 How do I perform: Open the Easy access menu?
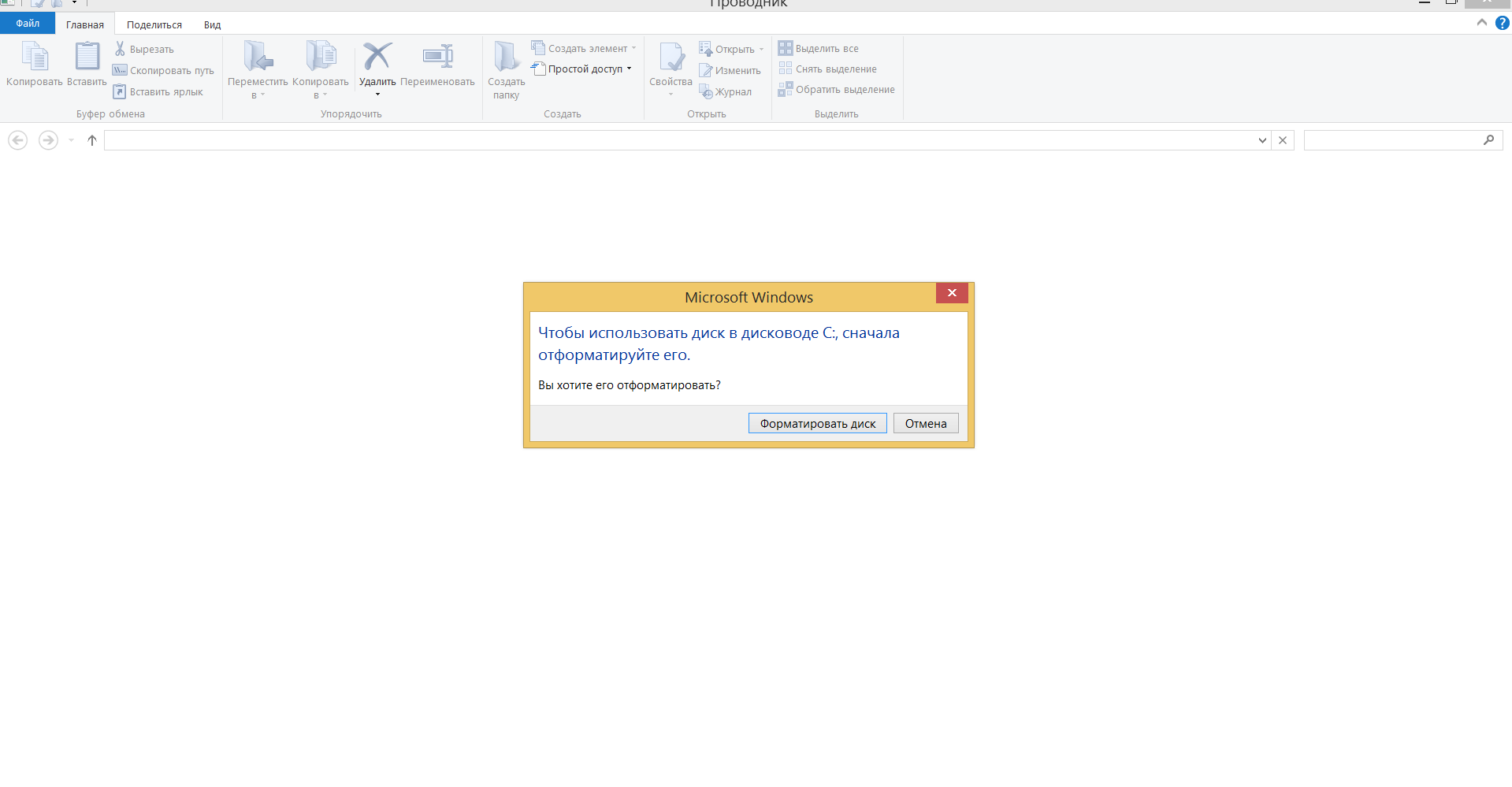pos(581,69)
